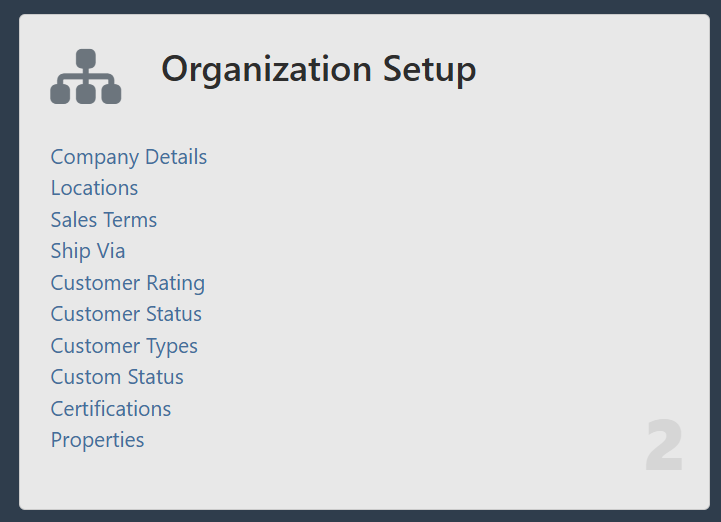Open Customer Types configuration
721x522 pixels.
coord(124,346)
